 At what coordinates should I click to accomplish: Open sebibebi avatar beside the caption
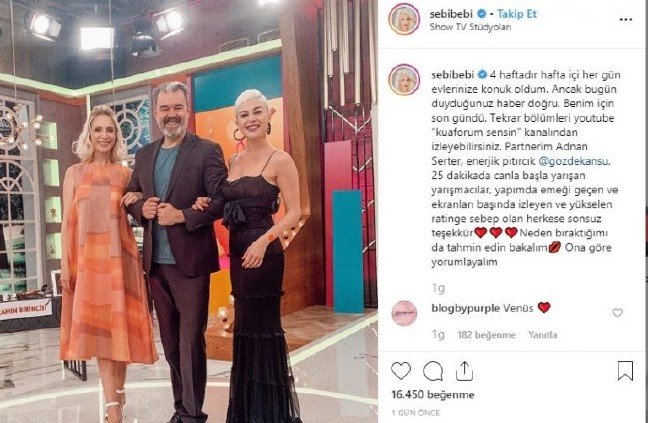pos(404,80)
